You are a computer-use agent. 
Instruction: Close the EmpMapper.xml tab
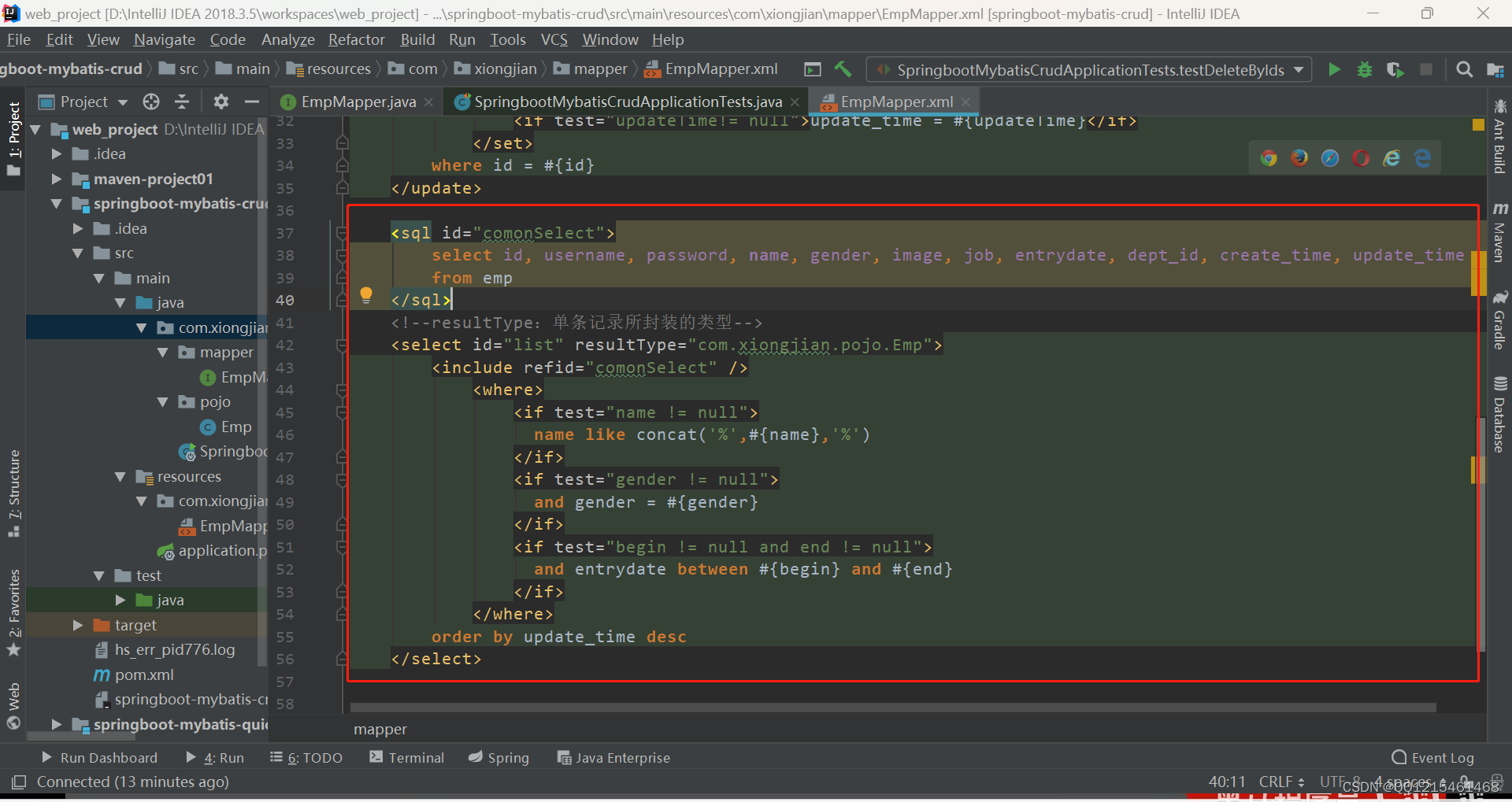pos(965,102)
